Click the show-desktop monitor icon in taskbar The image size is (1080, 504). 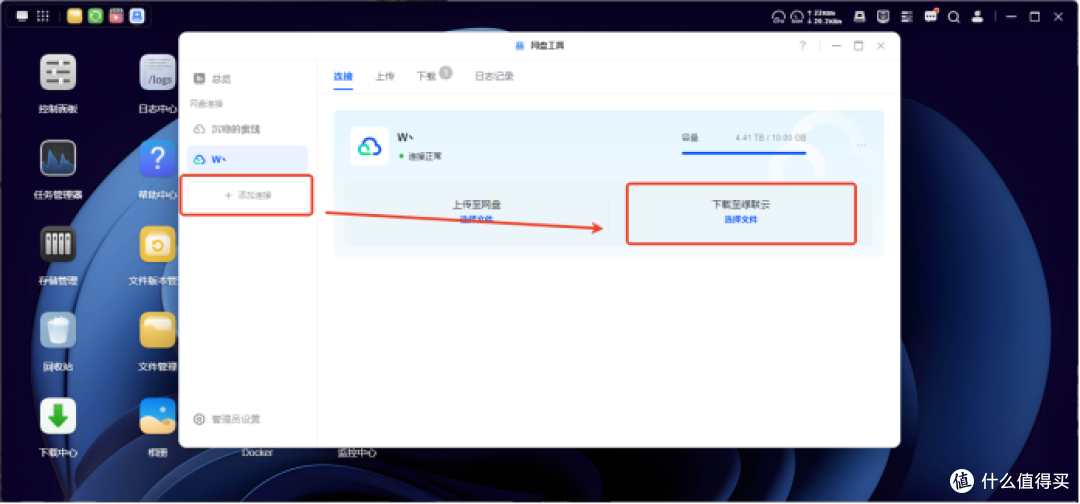pos(22,16)
